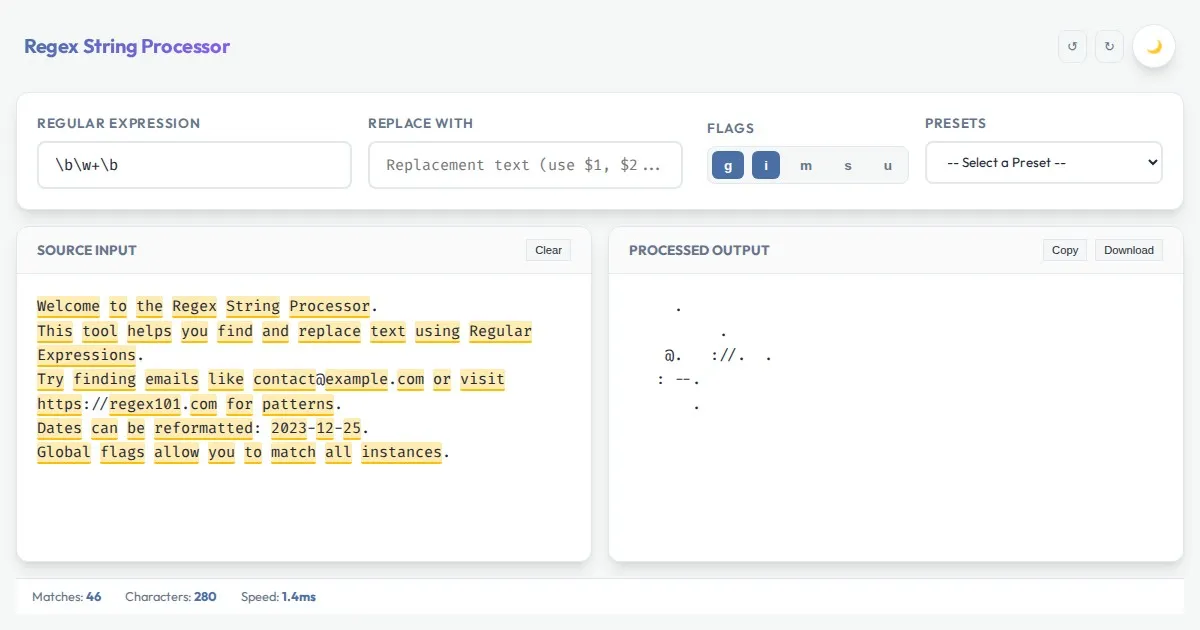
Task: Focus the Replace With text field
Action: pos(525,165)
